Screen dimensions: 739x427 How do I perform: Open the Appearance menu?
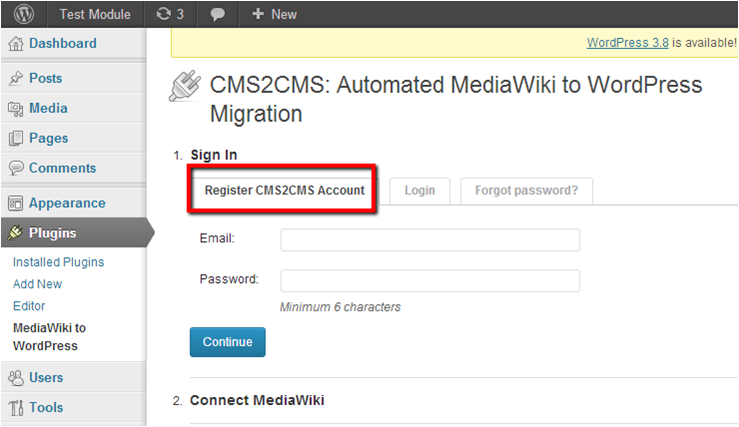[x=67, y=203]
